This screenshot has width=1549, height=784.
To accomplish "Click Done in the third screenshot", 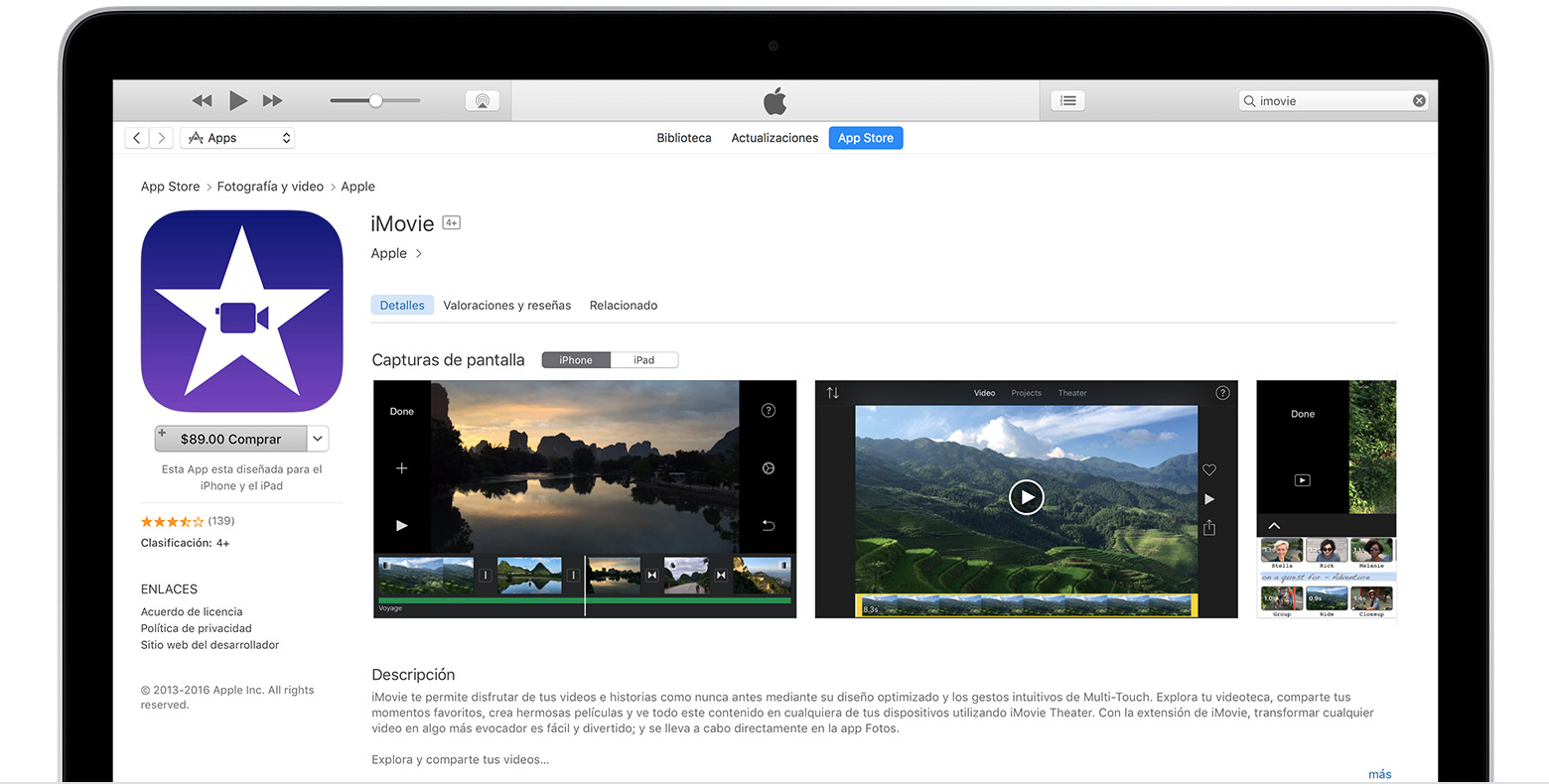I will pos(1303,414).
